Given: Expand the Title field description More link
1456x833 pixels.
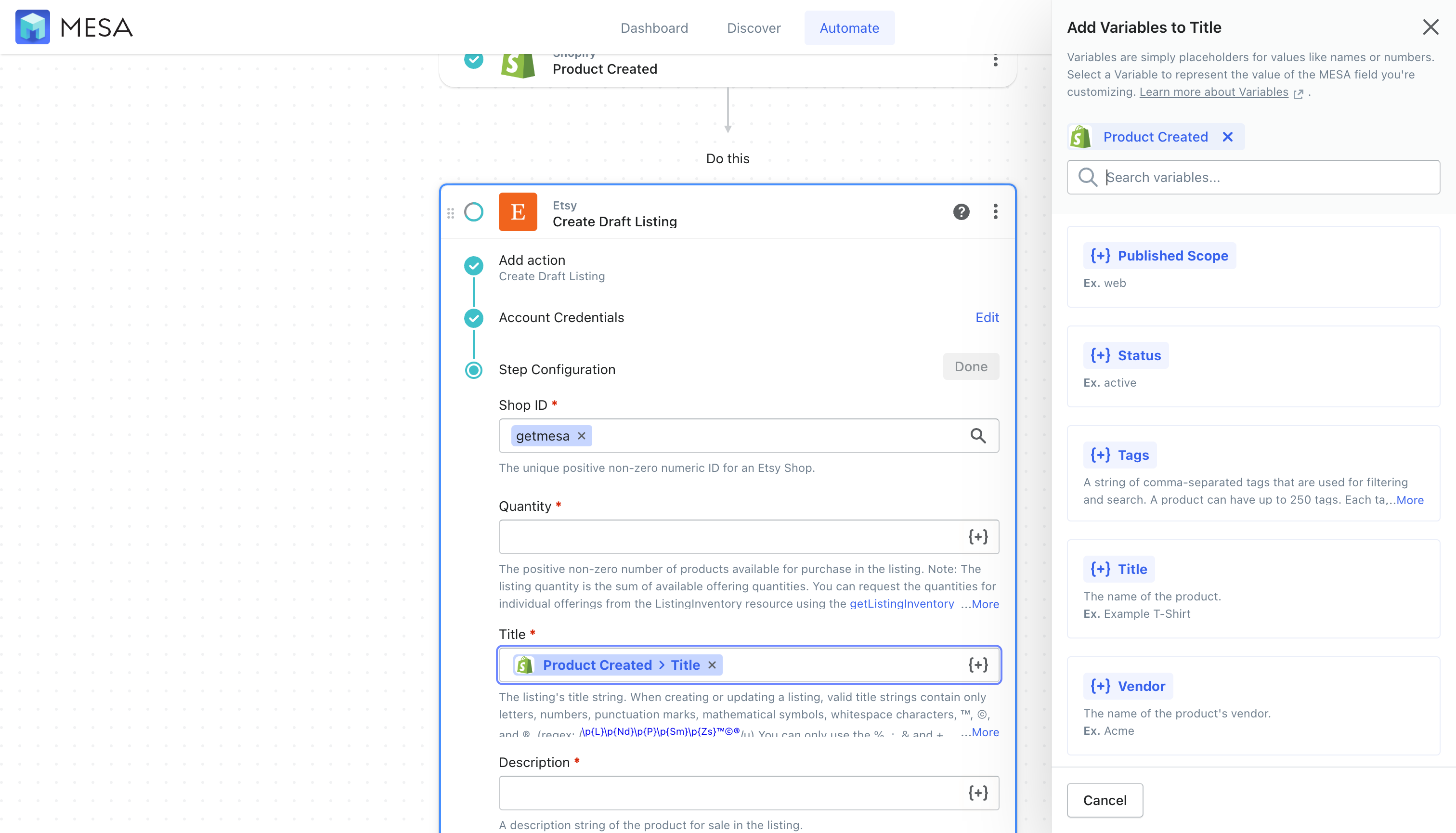Looking at the screenshot, I should [982, 732].
